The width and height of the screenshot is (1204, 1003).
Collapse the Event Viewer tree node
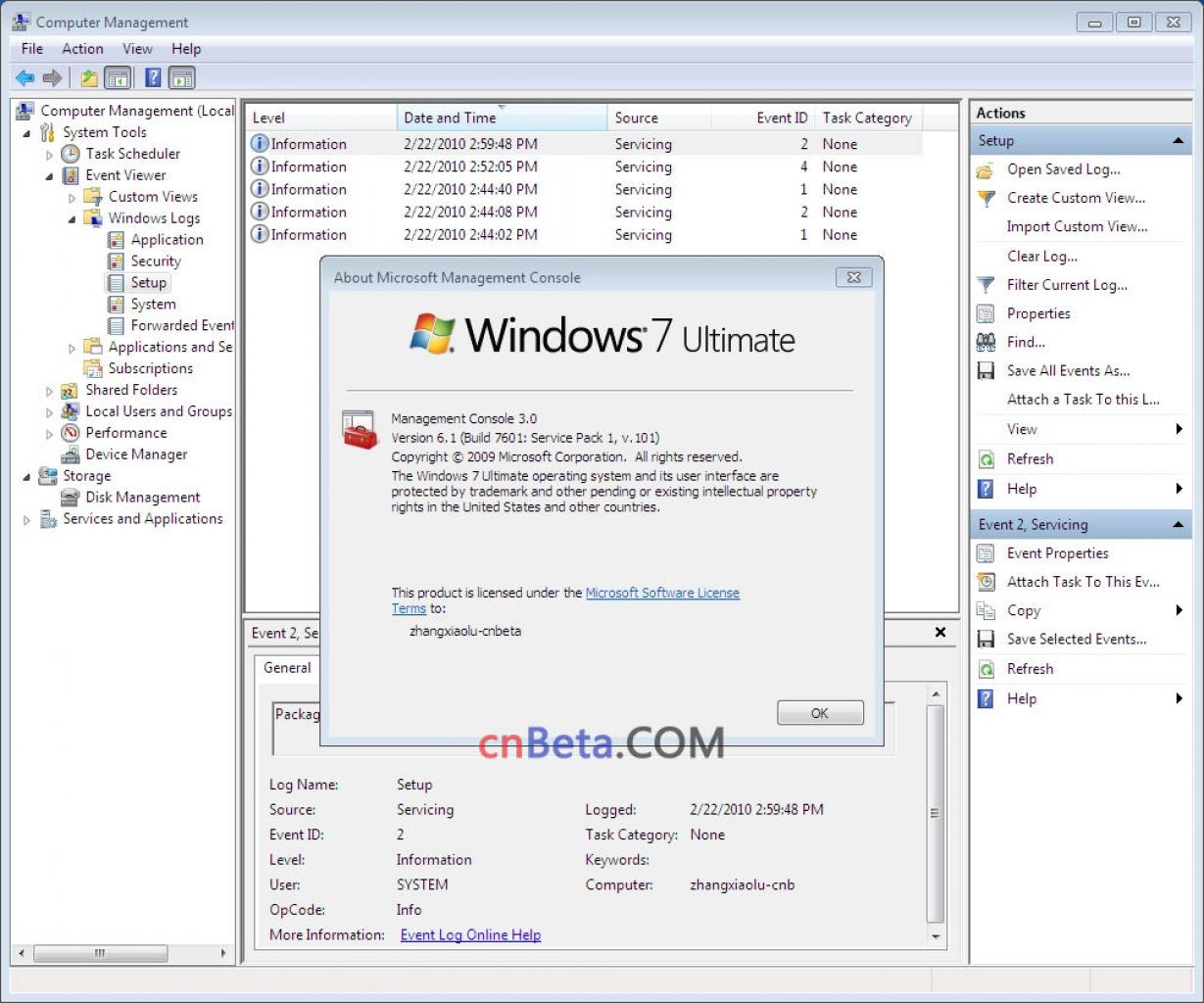point(49,176)
